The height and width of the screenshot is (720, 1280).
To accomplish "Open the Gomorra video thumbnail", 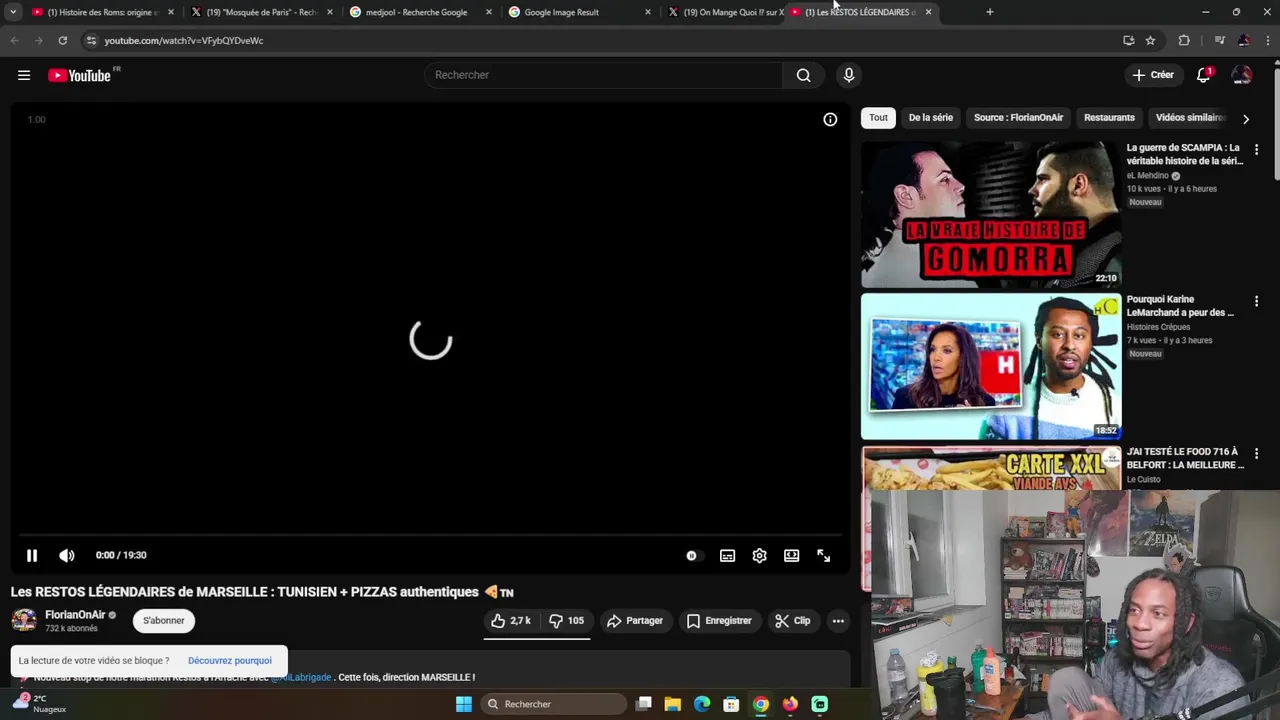I will 991,214.
